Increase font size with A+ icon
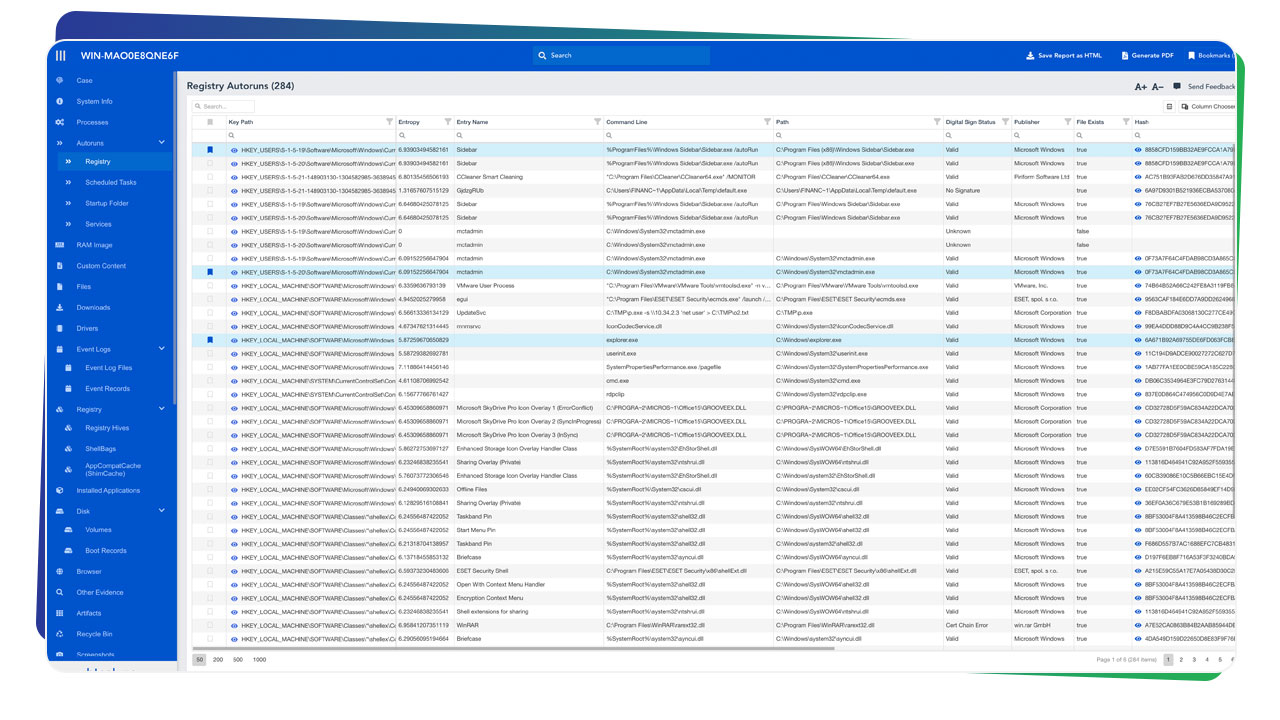This screenshot has height=720, width=1280. 1140,87
